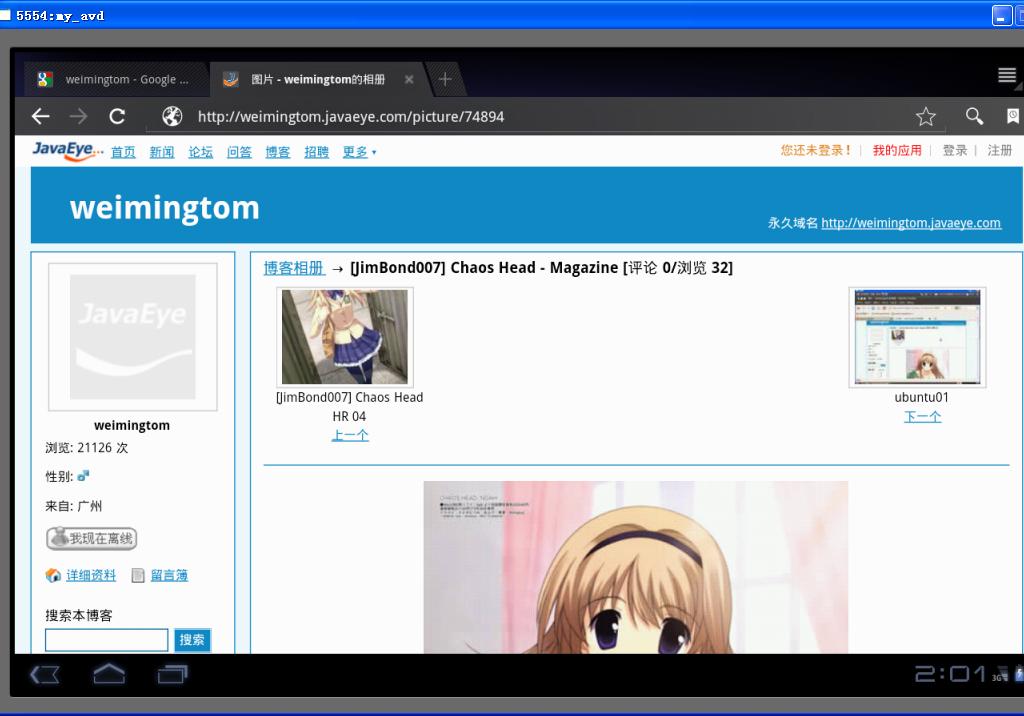
Task: Open browser menu with hamburger icon
Action: click(x=1007, y=76)
